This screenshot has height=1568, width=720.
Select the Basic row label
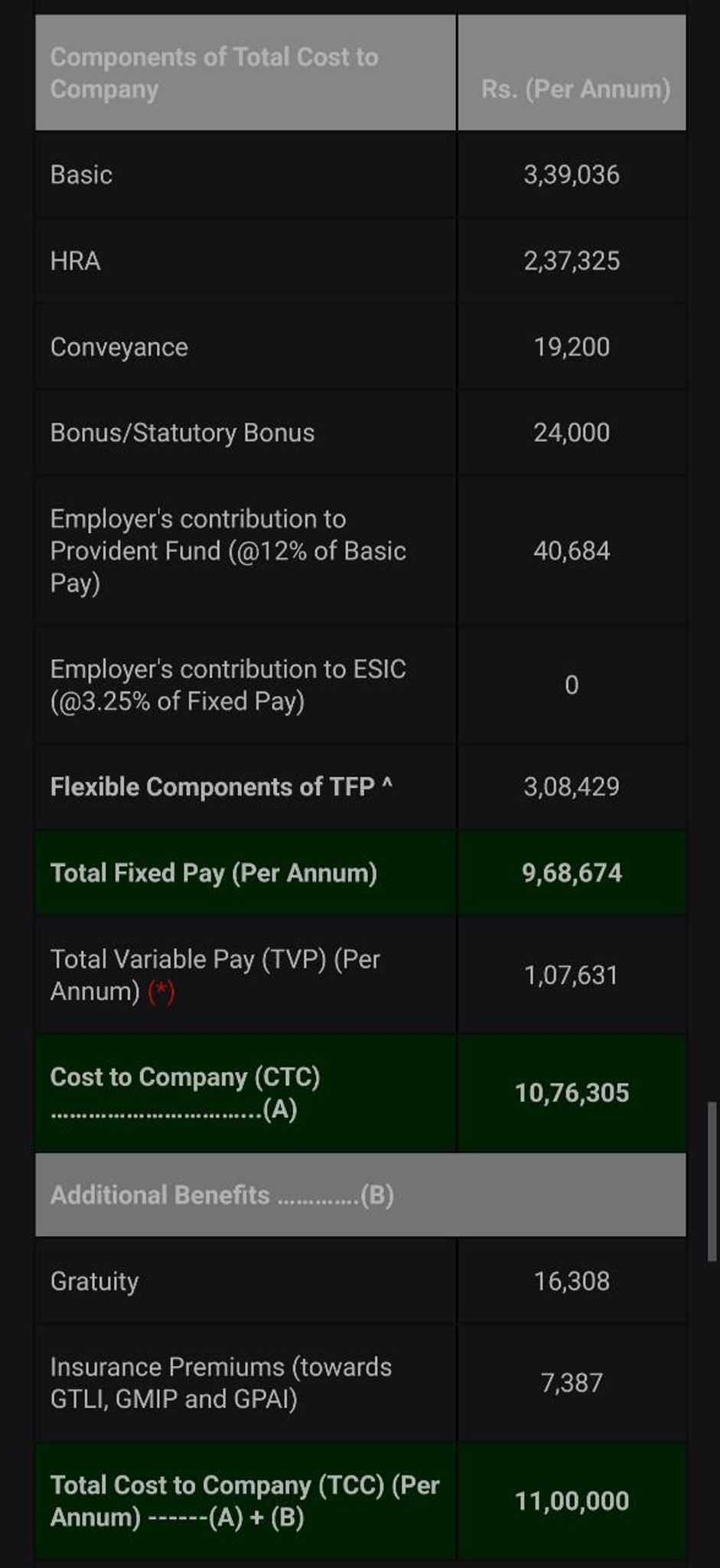pyautogui.click(x=81, y=175)
